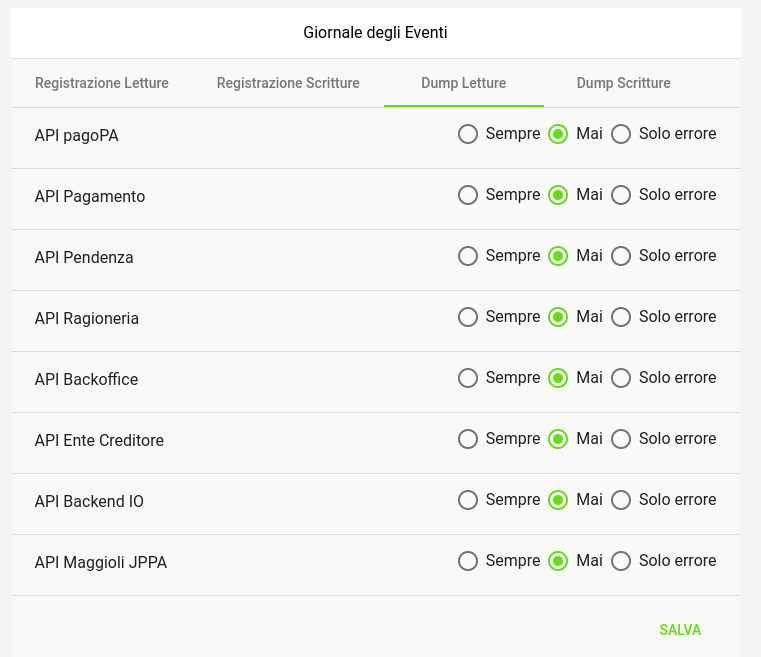
Task: Choose Solo errore for API pagoPA
Action: click(621, 134)
